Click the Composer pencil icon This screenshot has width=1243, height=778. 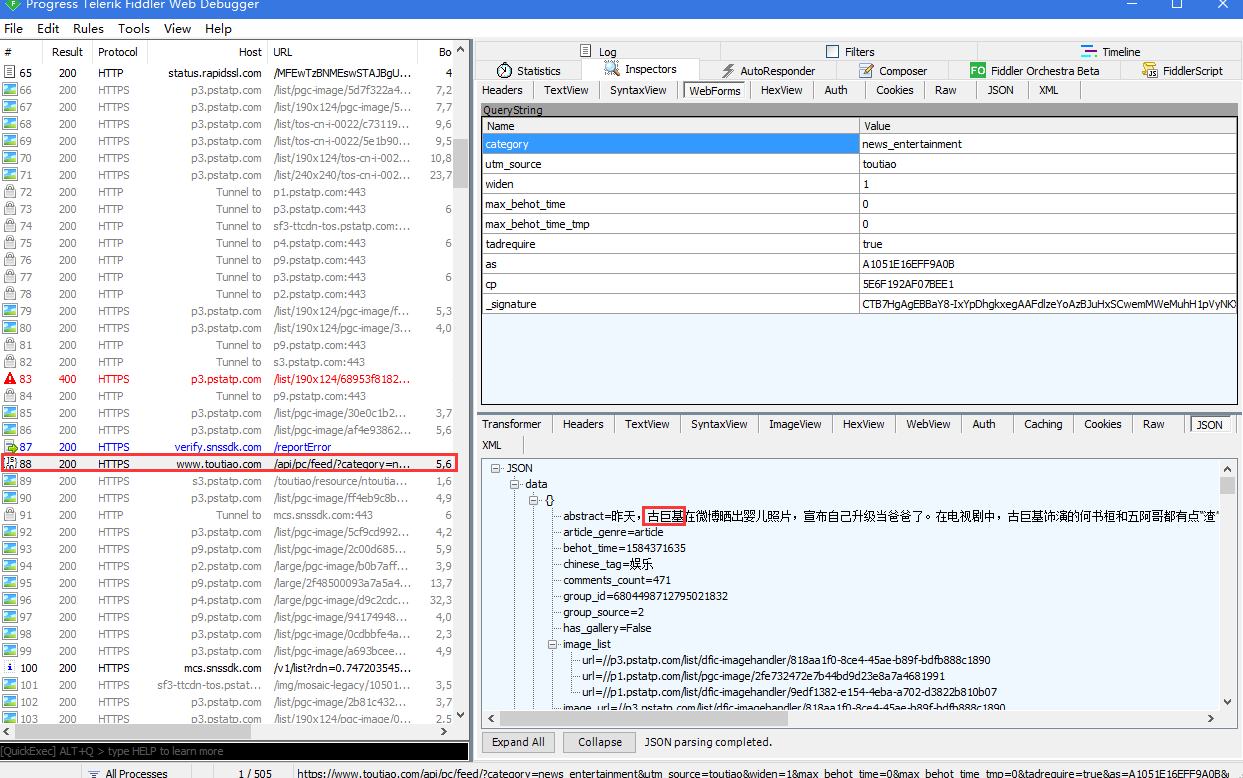[866, 71]
